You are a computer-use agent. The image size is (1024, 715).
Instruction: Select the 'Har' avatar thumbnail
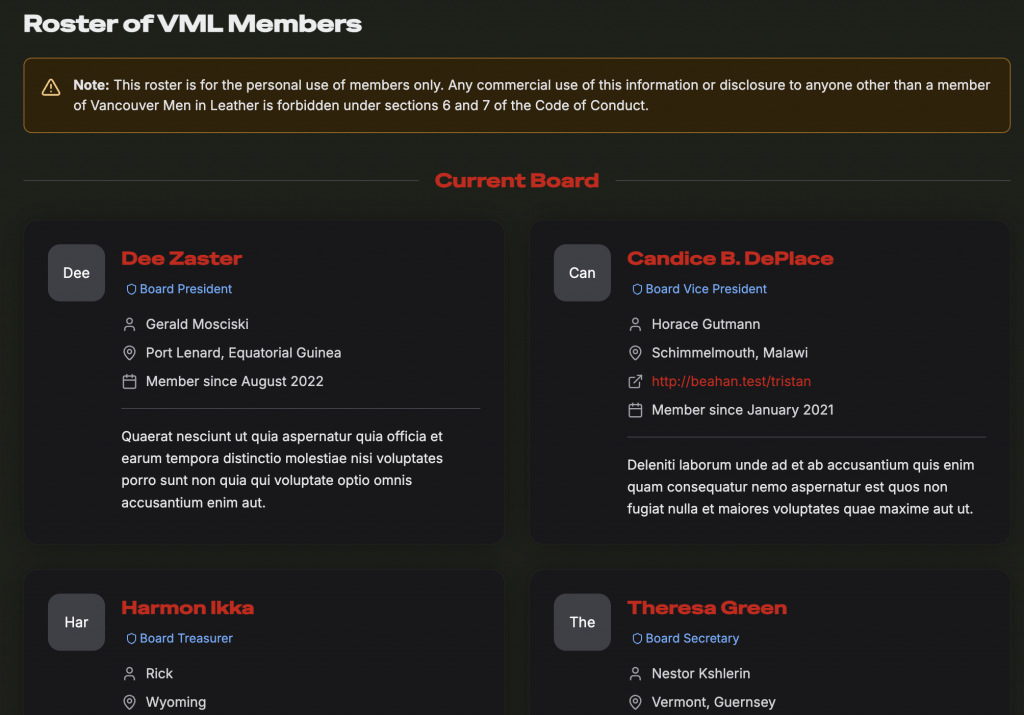[77, 622]
